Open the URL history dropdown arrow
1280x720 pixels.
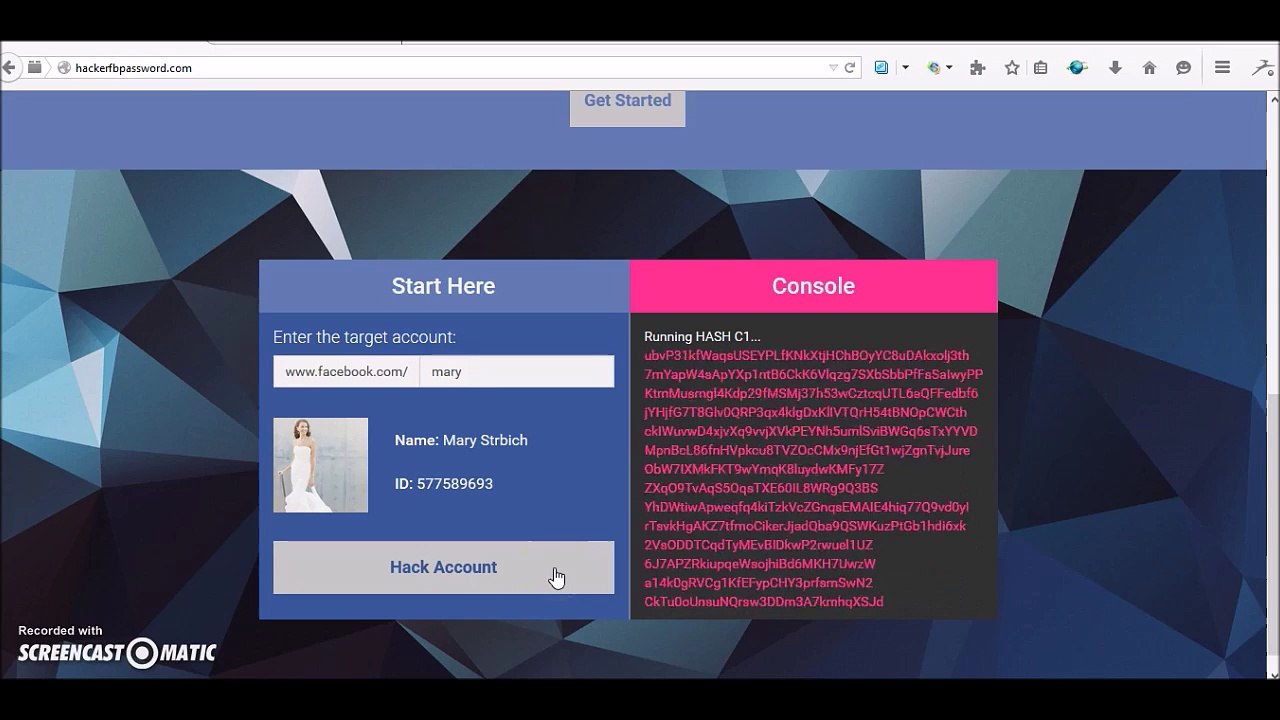[833, 68]
